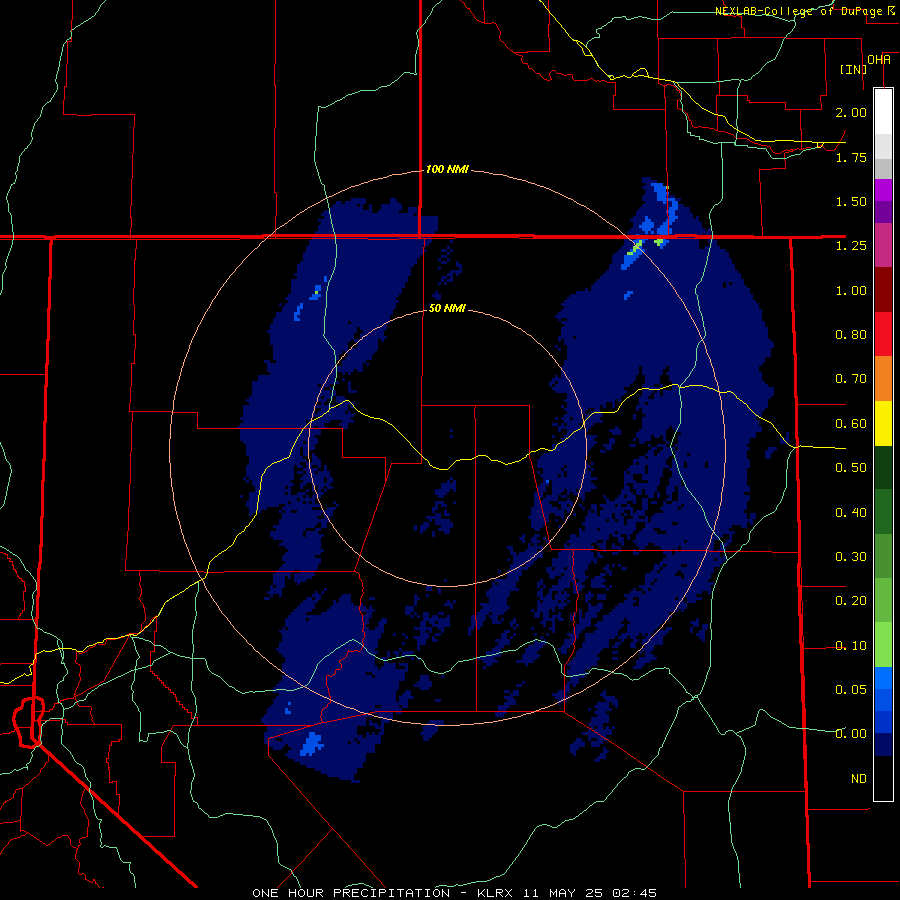This screenshot has height=900, width=900.
Task: Click the 0.10 legend value
Action: pyautogui.click(x=851, y=646)
